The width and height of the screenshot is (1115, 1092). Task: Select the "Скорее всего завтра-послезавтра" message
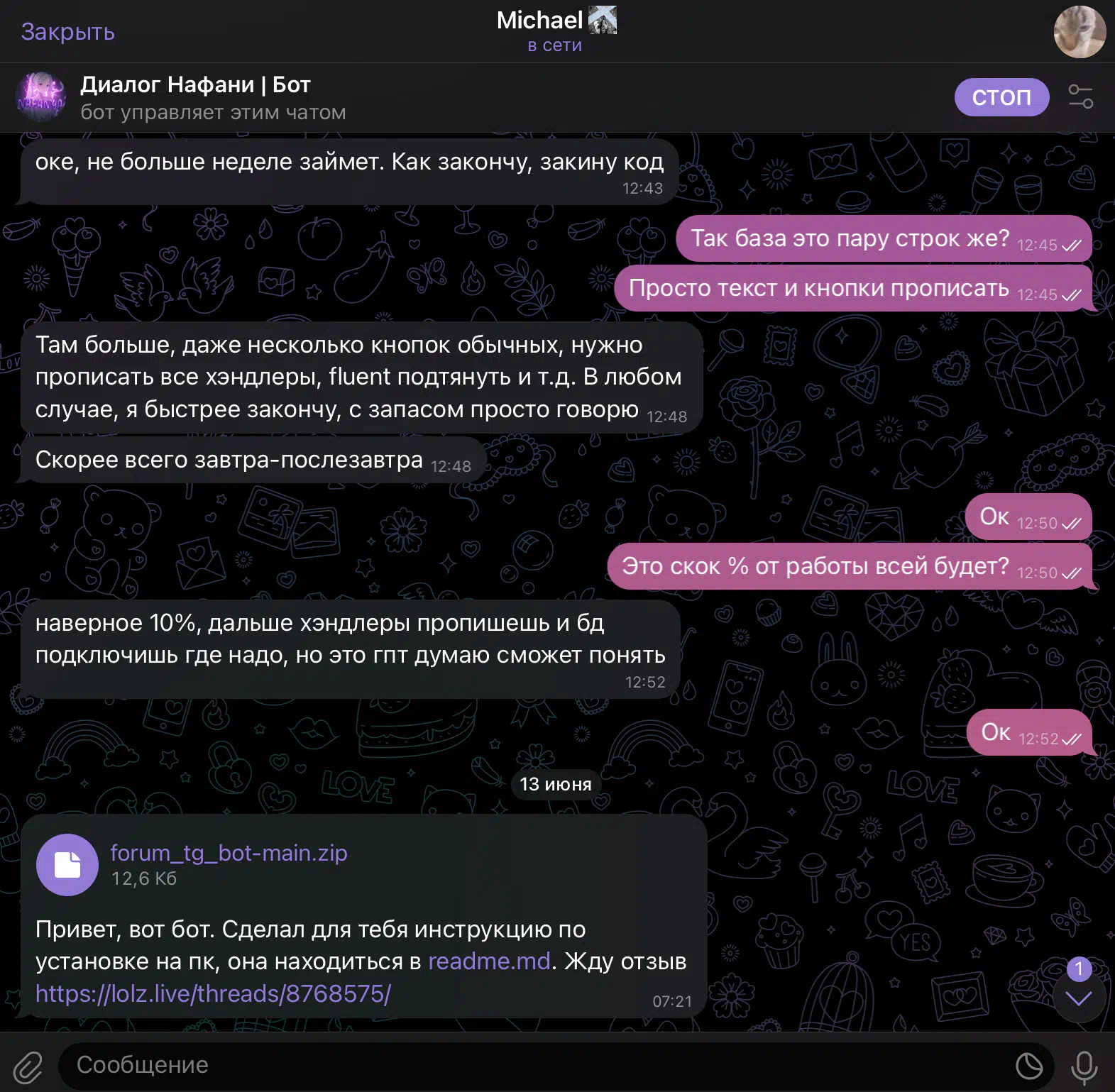coord(253,460)
